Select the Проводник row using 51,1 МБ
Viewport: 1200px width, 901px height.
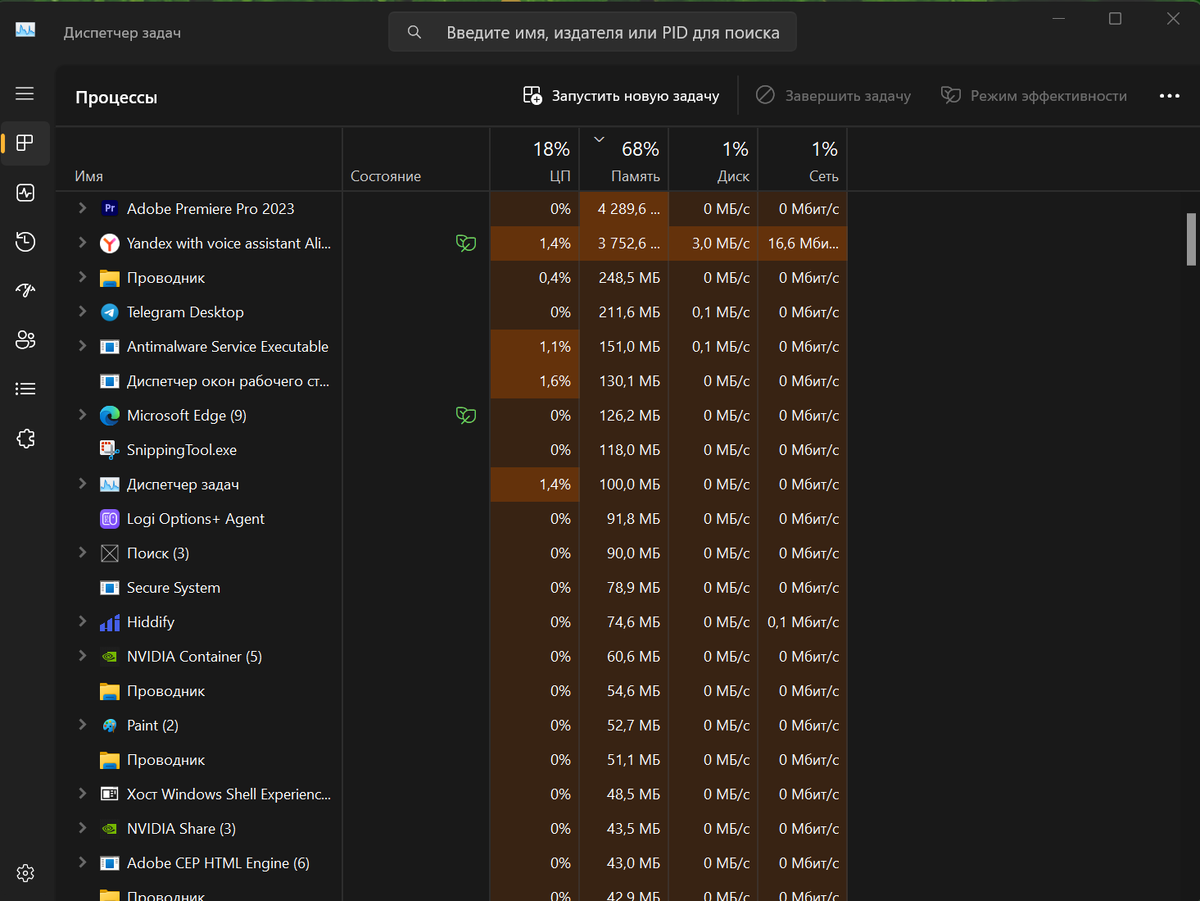(452, 760)
